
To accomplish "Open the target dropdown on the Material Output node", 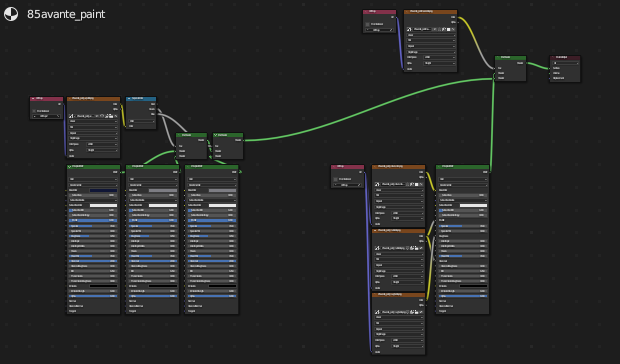I will [566, 63].
